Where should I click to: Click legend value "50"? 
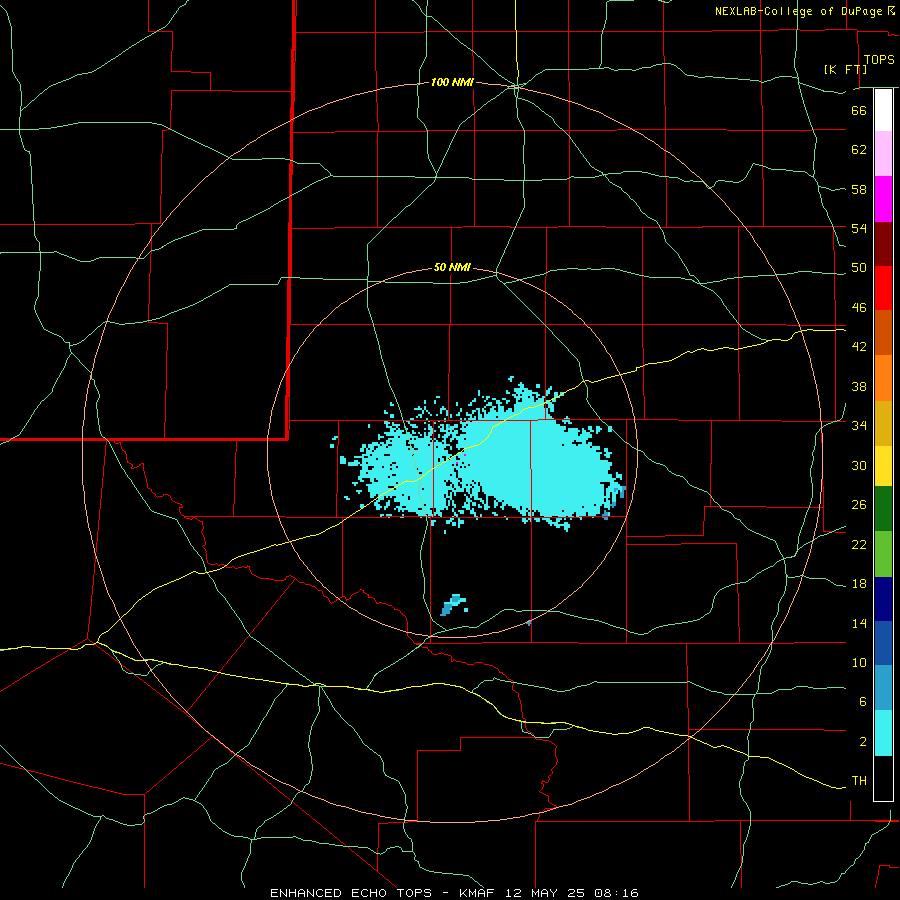pyautogui.click(x=859, y=268)
